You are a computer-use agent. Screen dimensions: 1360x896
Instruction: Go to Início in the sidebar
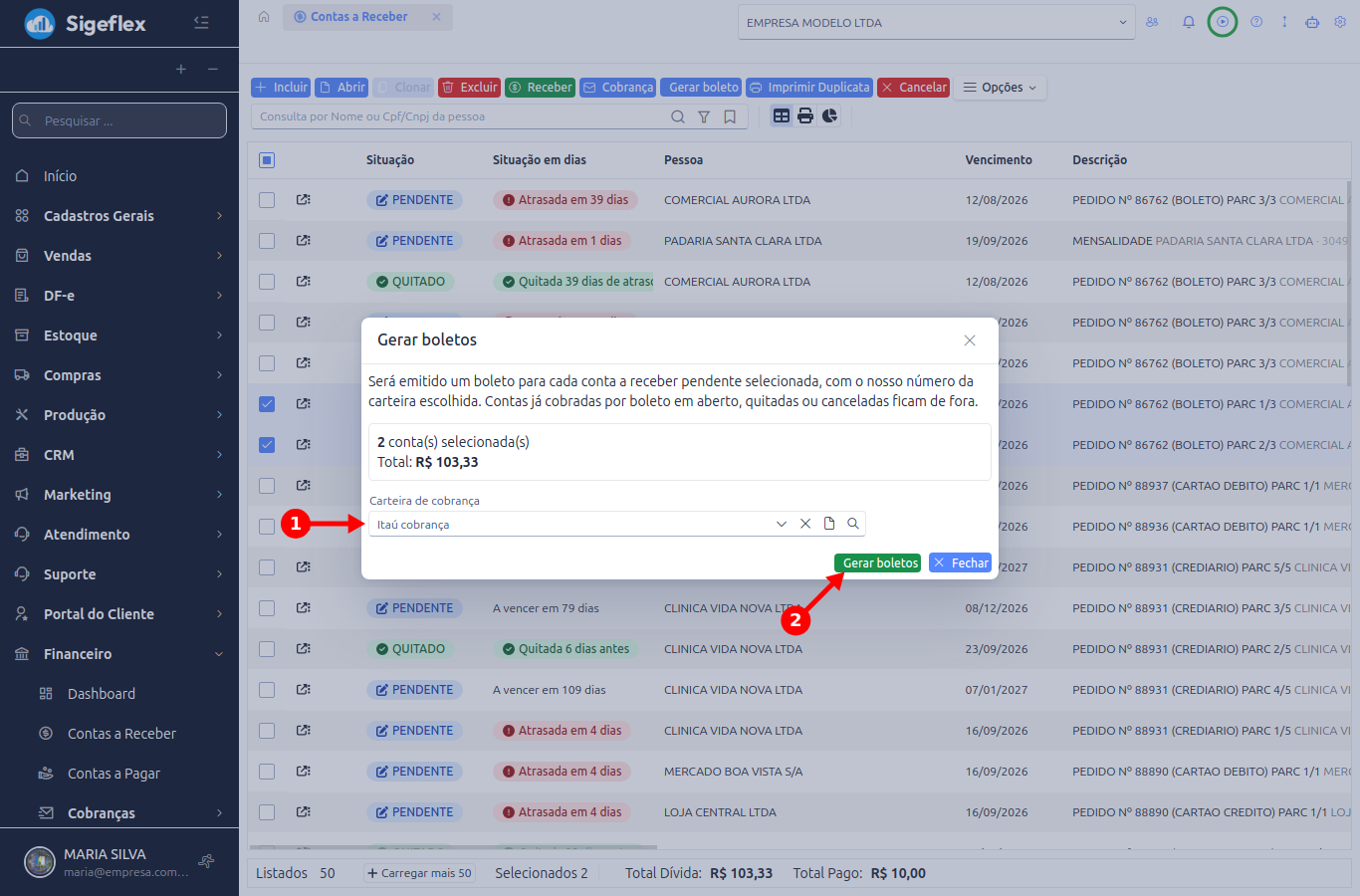point(119,176)
